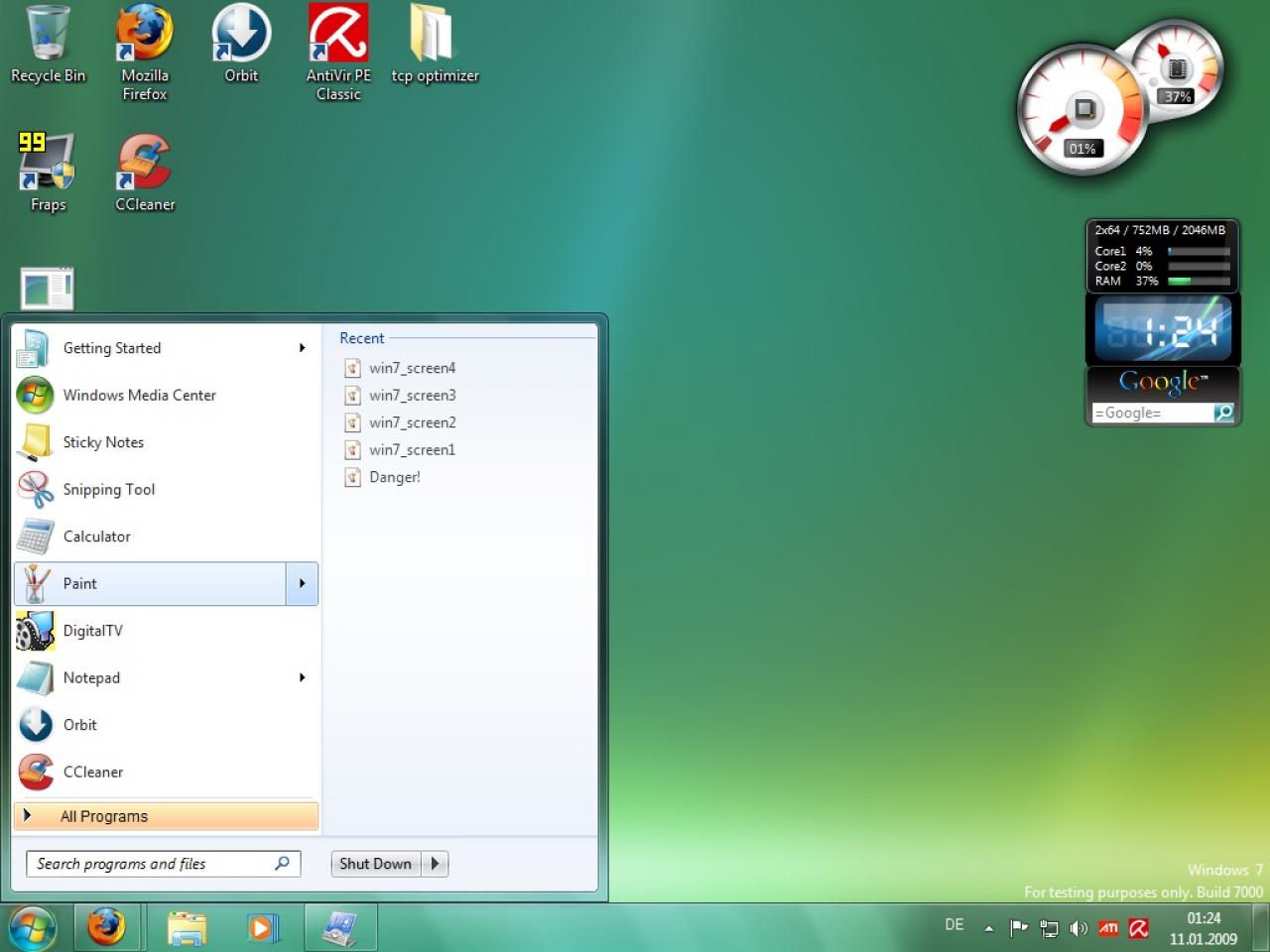Viewport: 1270px width, 952px height.
Task: Click the Core/RAM usage gadget
Action: pos(1162,256)
